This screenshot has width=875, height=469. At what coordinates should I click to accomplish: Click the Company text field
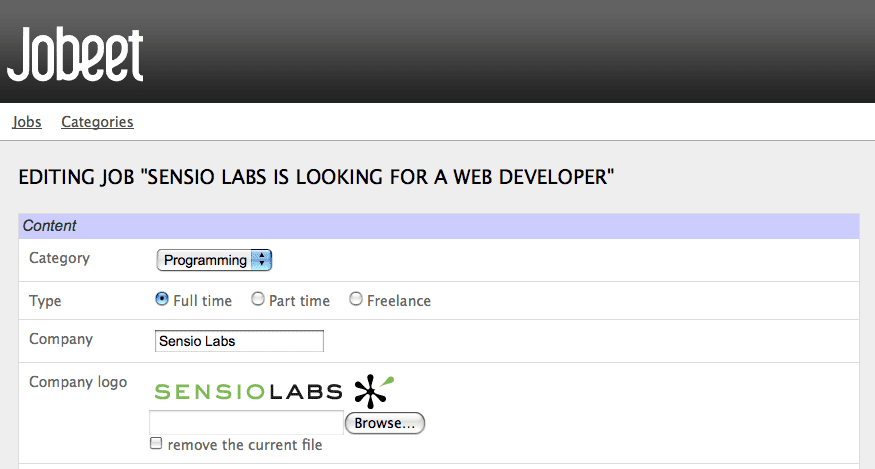click(x=239, y=341)
